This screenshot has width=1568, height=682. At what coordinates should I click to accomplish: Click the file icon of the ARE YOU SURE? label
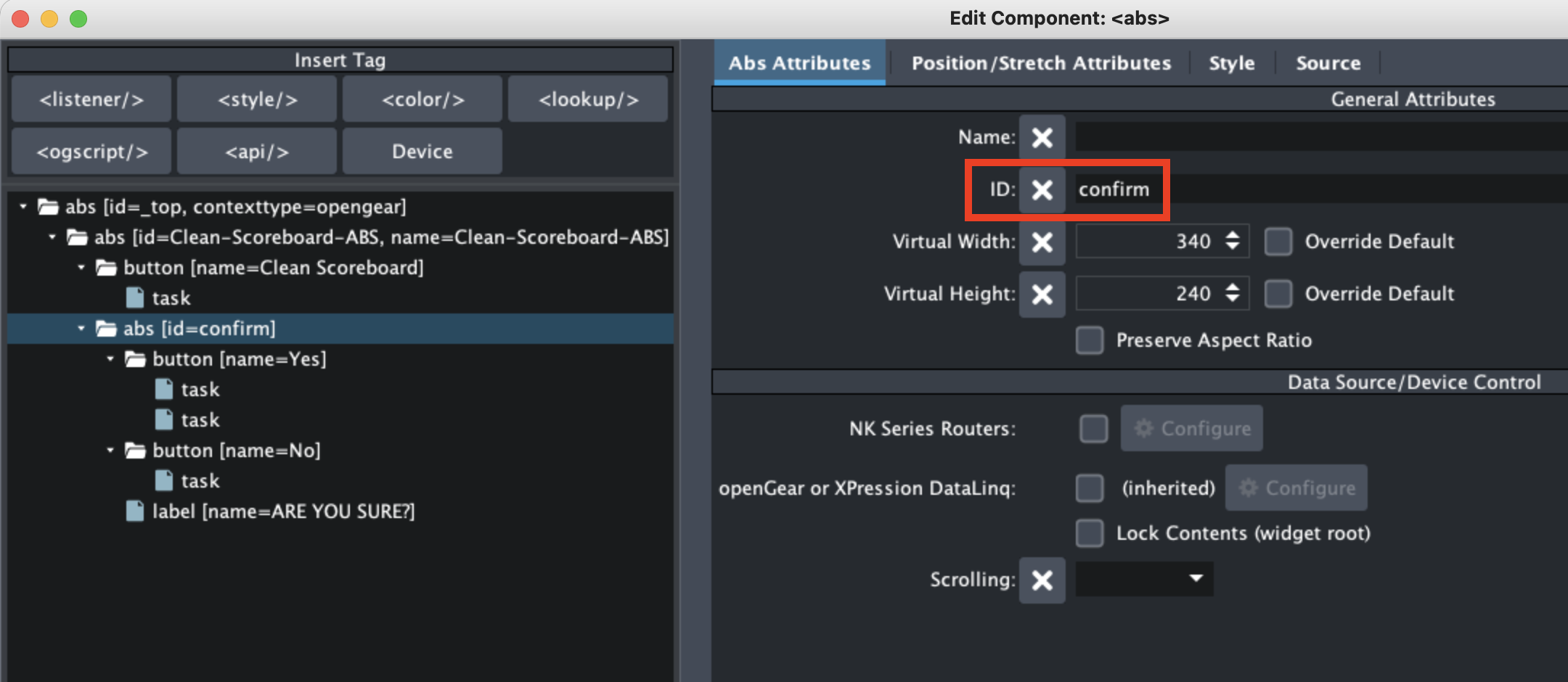[135, 511]
